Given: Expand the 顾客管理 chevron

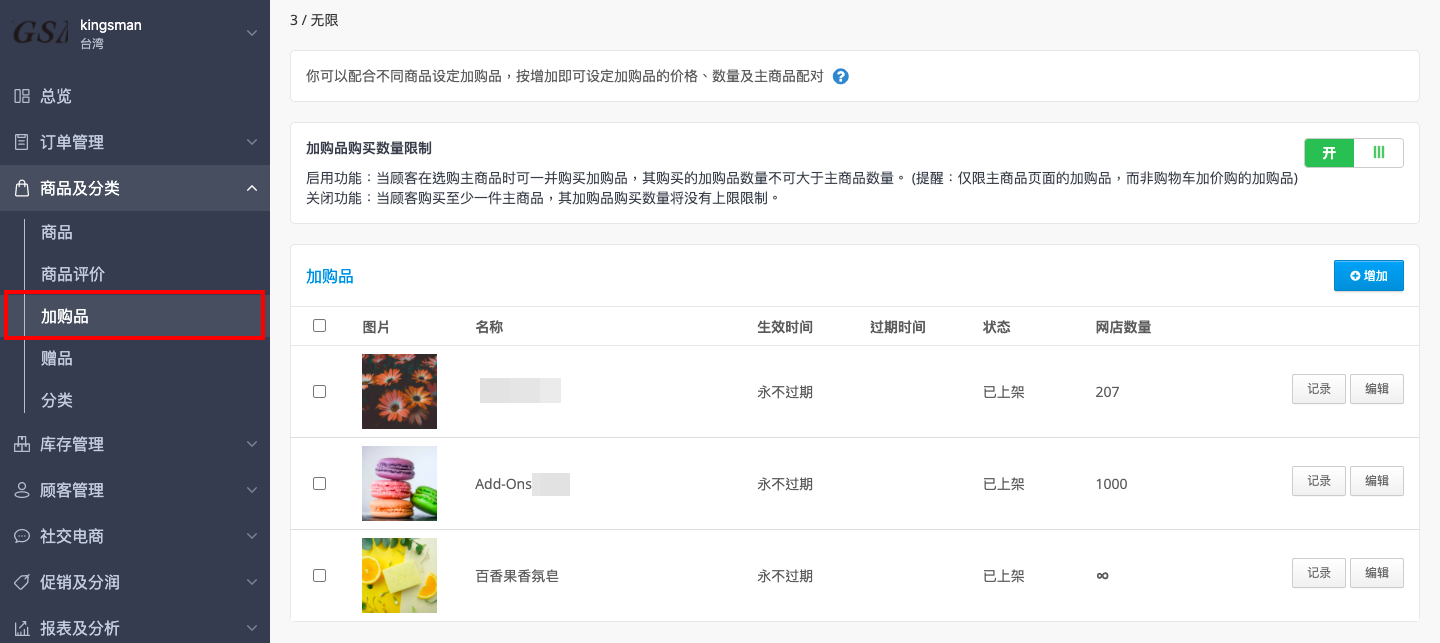Looking at the screenshot, I should click(251, 490).
